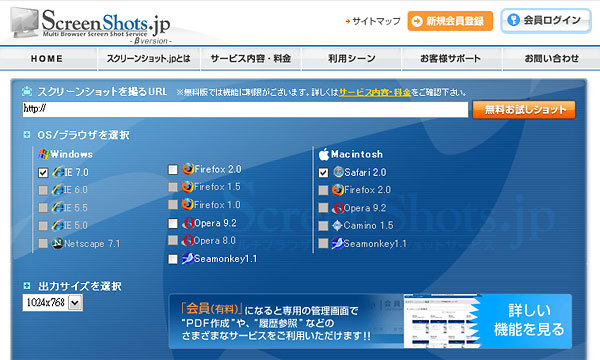Image resolution: width=600 pixels, height=360 pixels.
Task: Click the Macintosh Seamonkey1.1 icon
Action: point(338,243)
